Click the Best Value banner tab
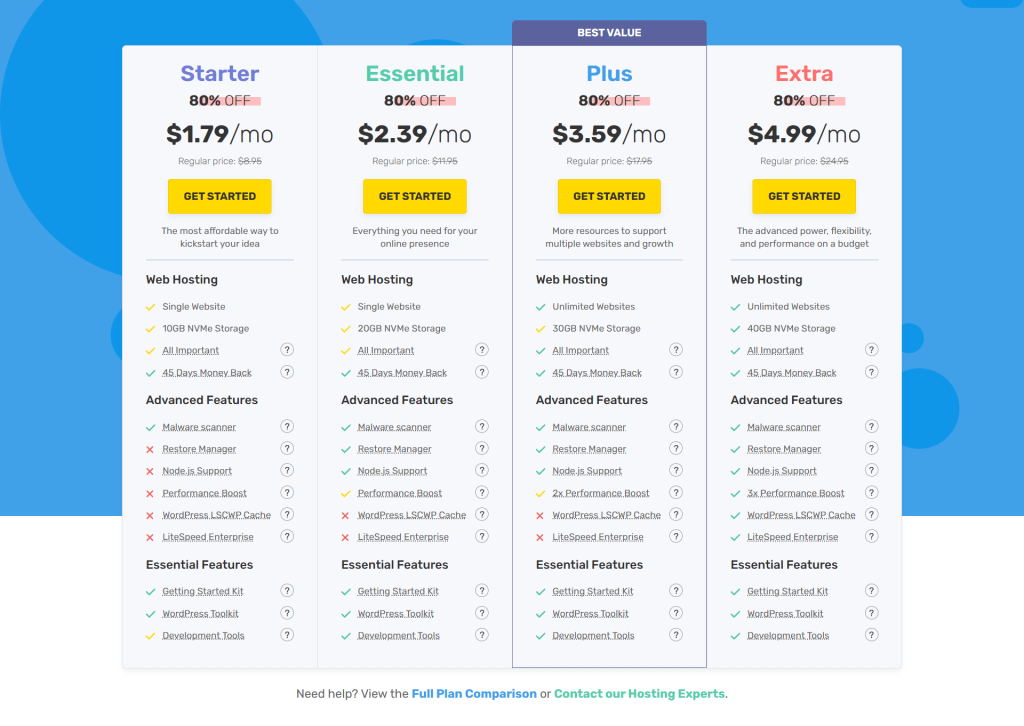1024x726 pixels. pyautogui.click(x=609, y=33)
